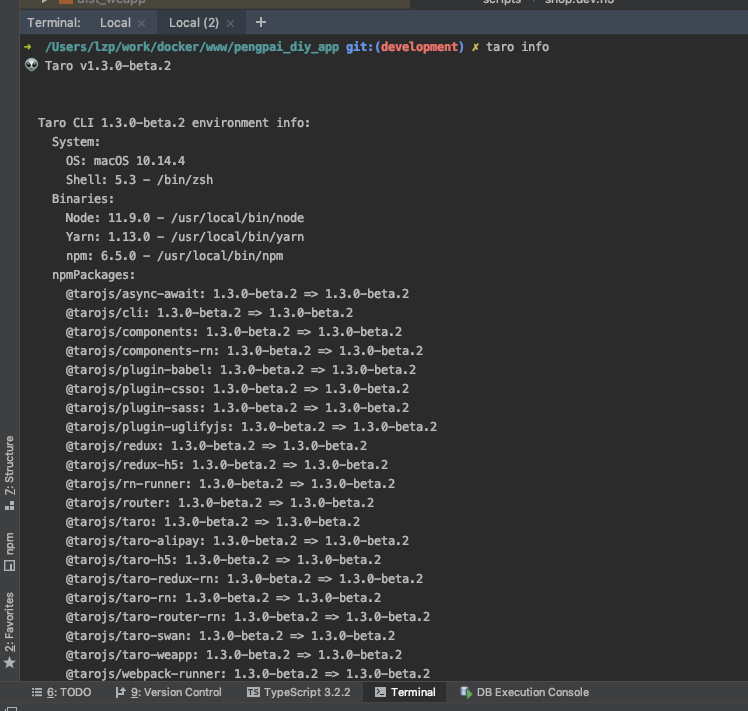Click the npm panel square icon
The image size is (748, 711).
10,566
